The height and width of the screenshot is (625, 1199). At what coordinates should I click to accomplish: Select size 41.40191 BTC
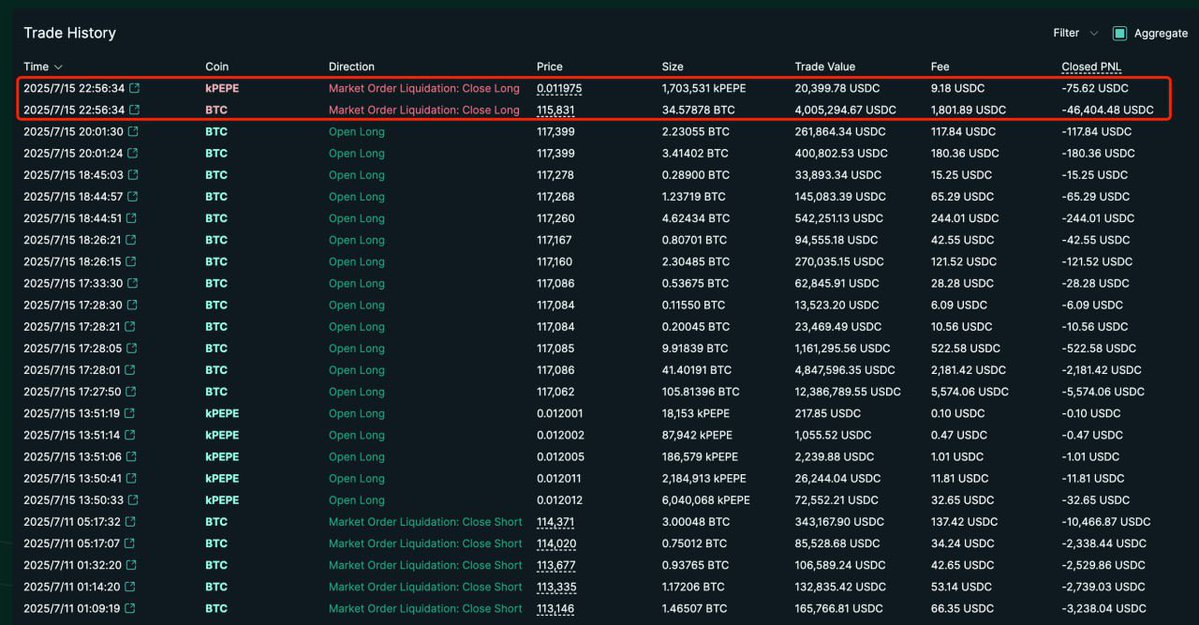696,369
